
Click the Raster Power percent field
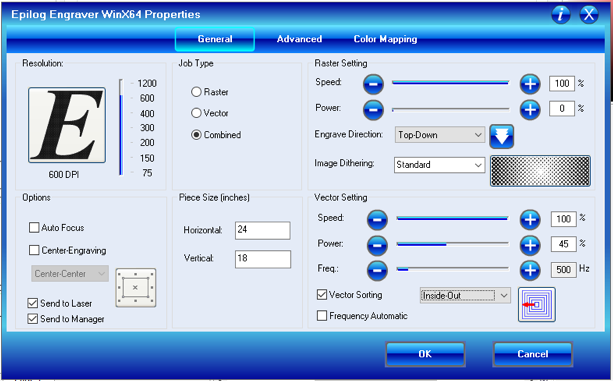[x=562, y=109]
